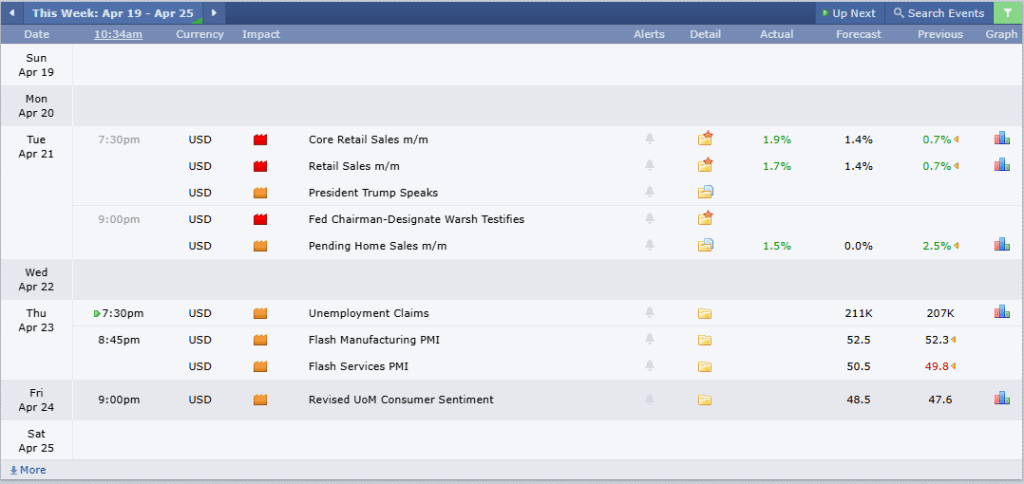Click the 10:34am time settings link
The width and height of the screenshot is (1024, 484).
pos(118,34)
